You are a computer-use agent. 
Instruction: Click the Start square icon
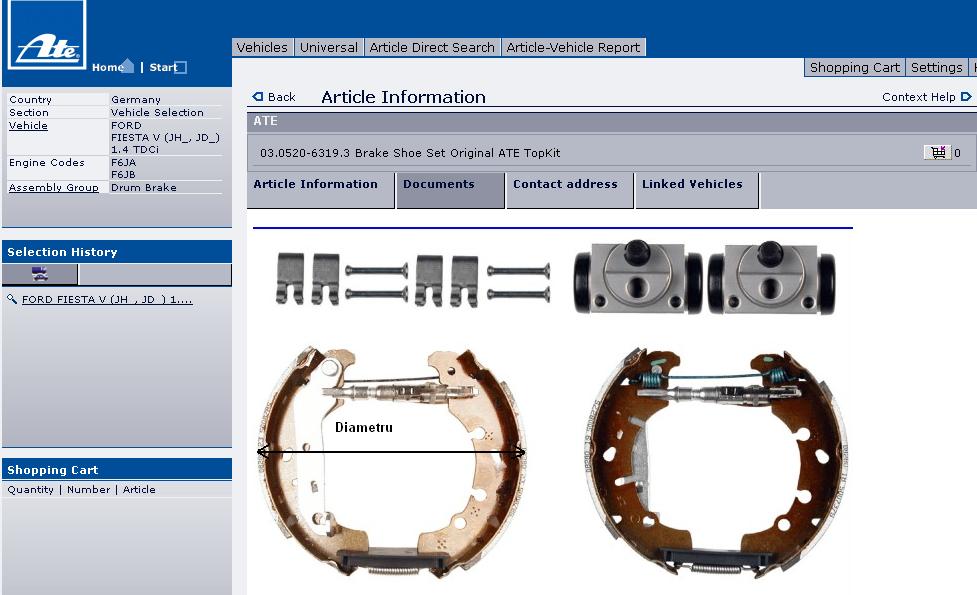180,68
